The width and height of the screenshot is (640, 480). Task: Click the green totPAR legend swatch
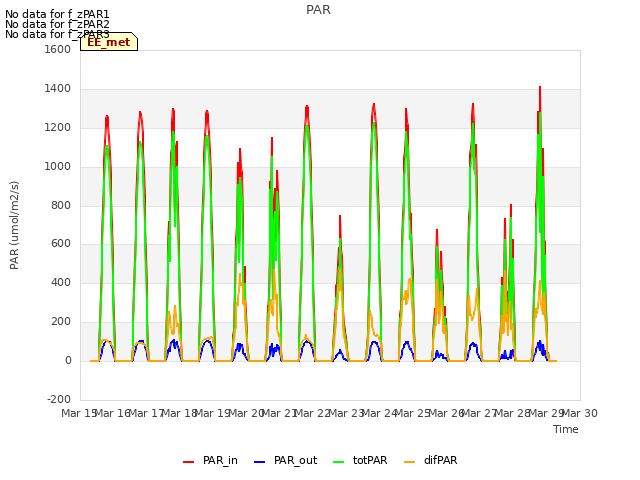pos(339,462)
